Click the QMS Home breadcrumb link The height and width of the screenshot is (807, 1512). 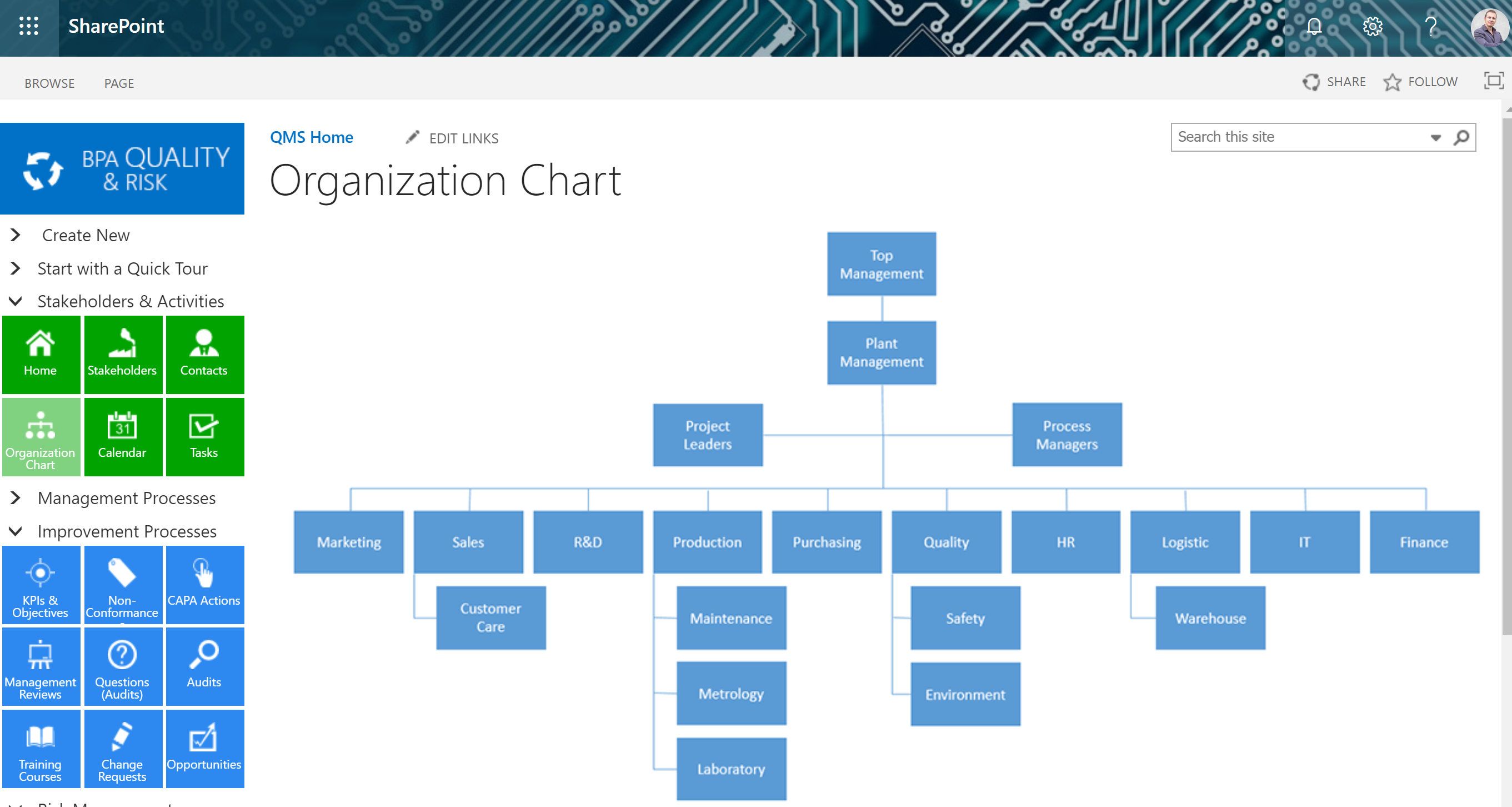311,138
